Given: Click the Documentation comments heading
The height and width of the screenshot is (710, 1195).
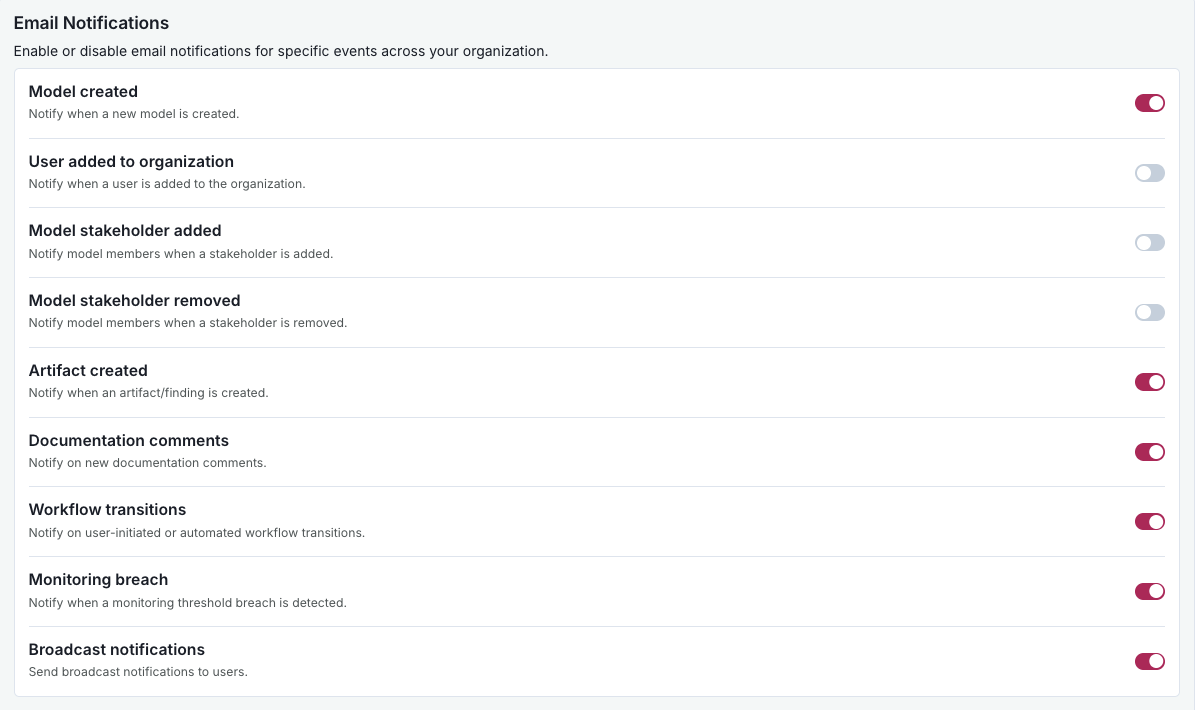Looking at the screenshot, I should [x=128, y=440].
